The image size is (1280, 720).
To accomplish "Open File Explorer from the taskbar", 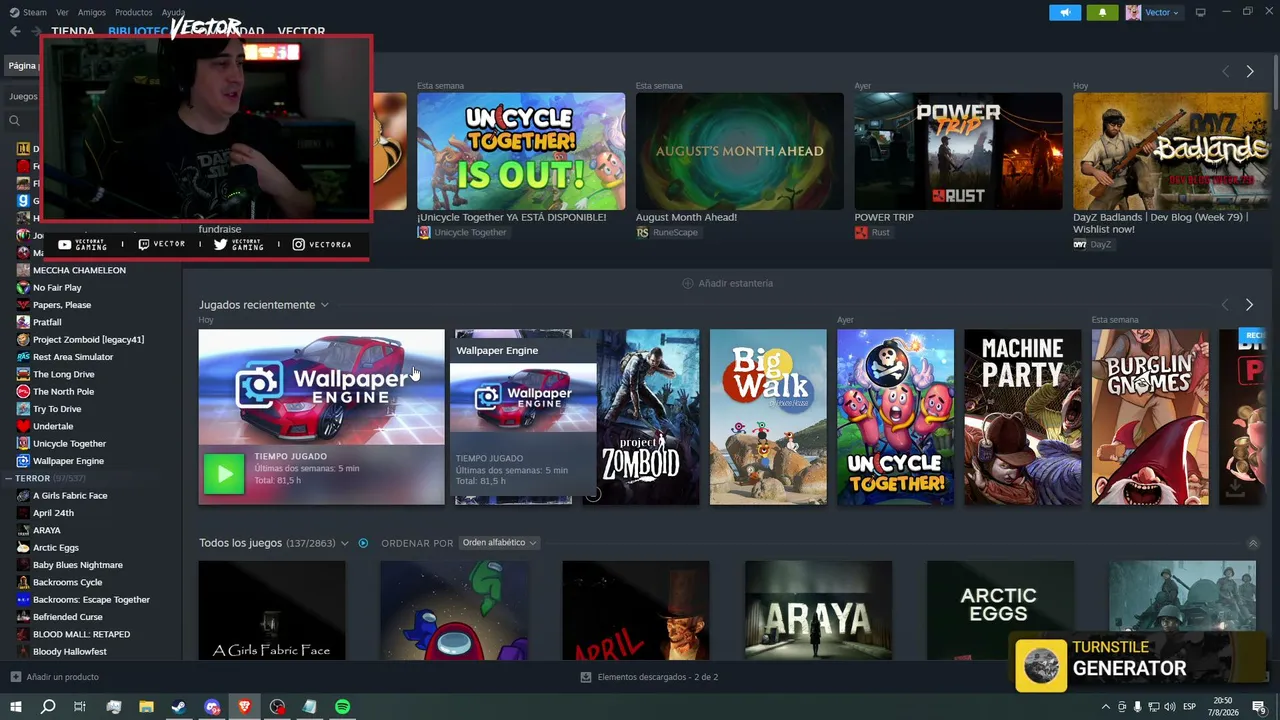I will click(146, 707).
